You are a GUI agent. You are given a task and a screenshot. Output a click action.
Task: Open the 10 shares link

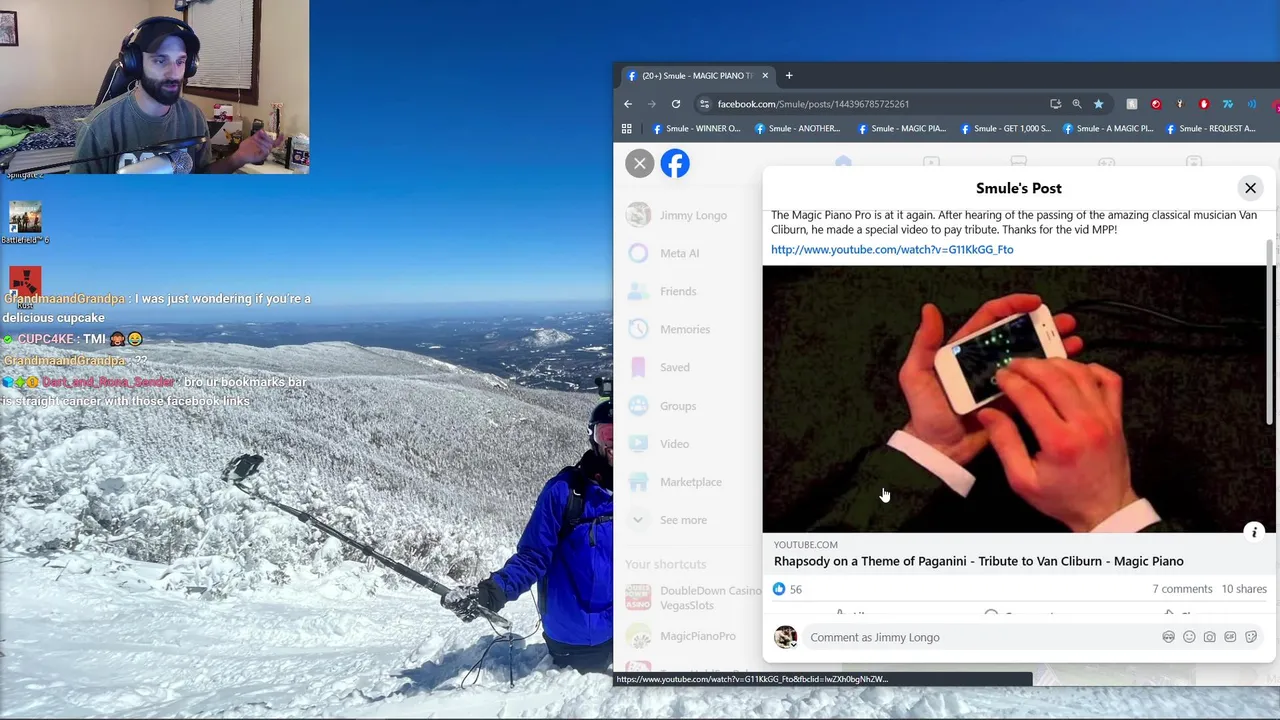coord(1244,589)
